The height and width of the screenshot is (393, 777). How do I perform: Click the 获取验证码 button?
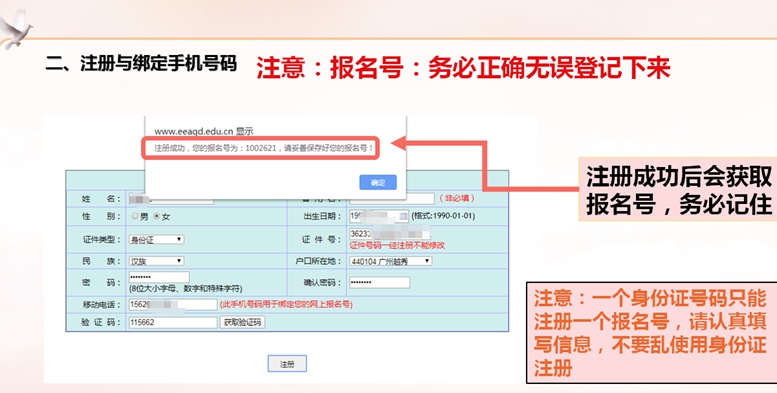(242, 322)
